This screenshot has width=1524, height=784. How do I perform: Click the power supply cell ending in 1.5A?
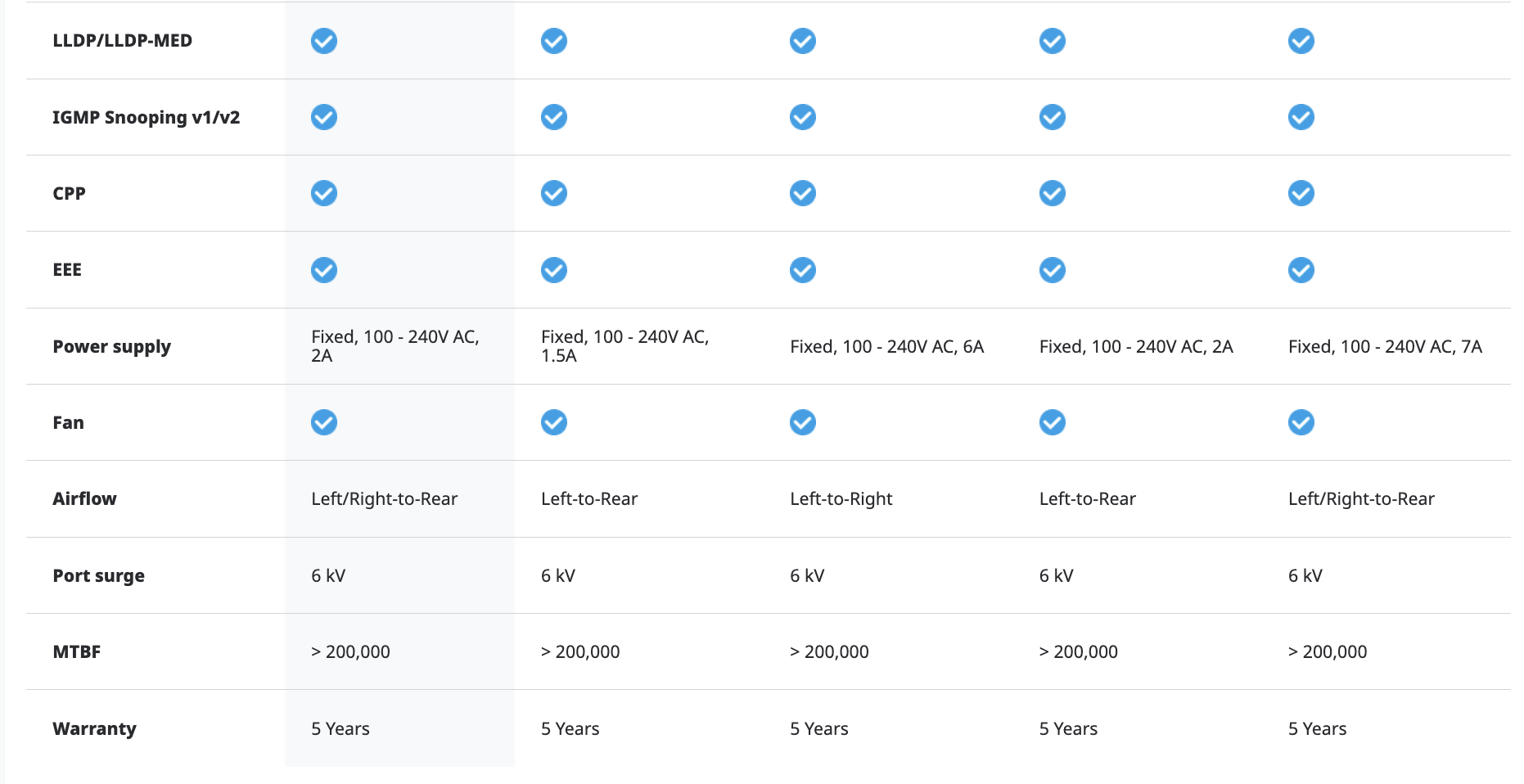[624, 346]
